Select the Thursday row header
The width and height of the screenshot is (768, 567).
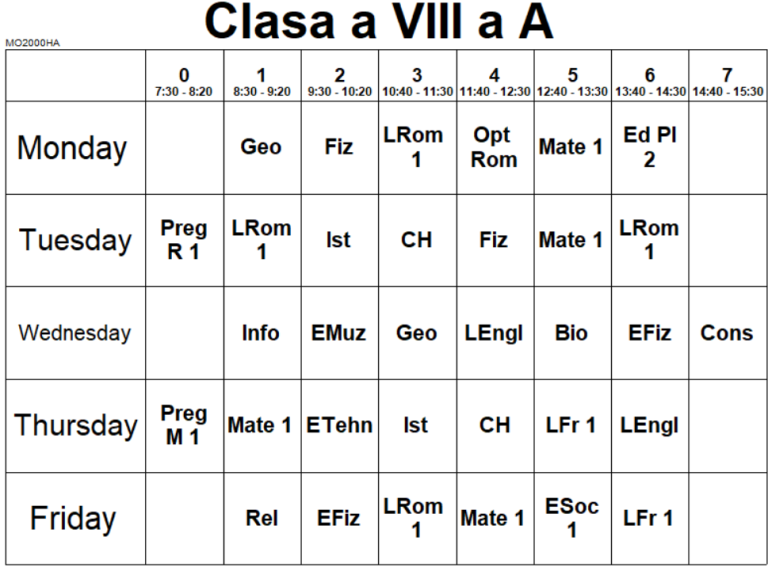point(75,426)
